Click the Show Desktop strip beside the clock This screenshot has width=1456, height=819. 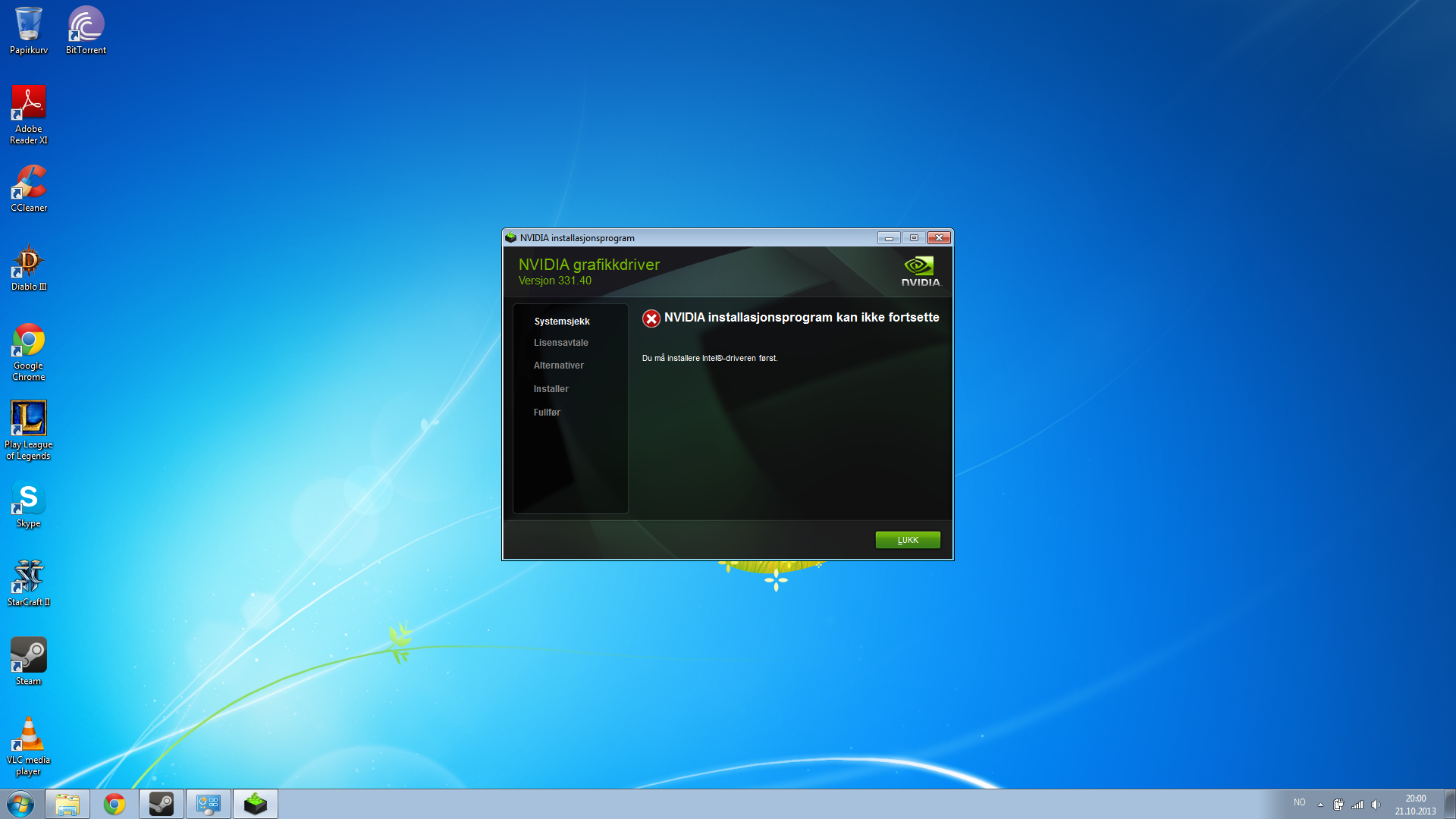pos(1450,804)
